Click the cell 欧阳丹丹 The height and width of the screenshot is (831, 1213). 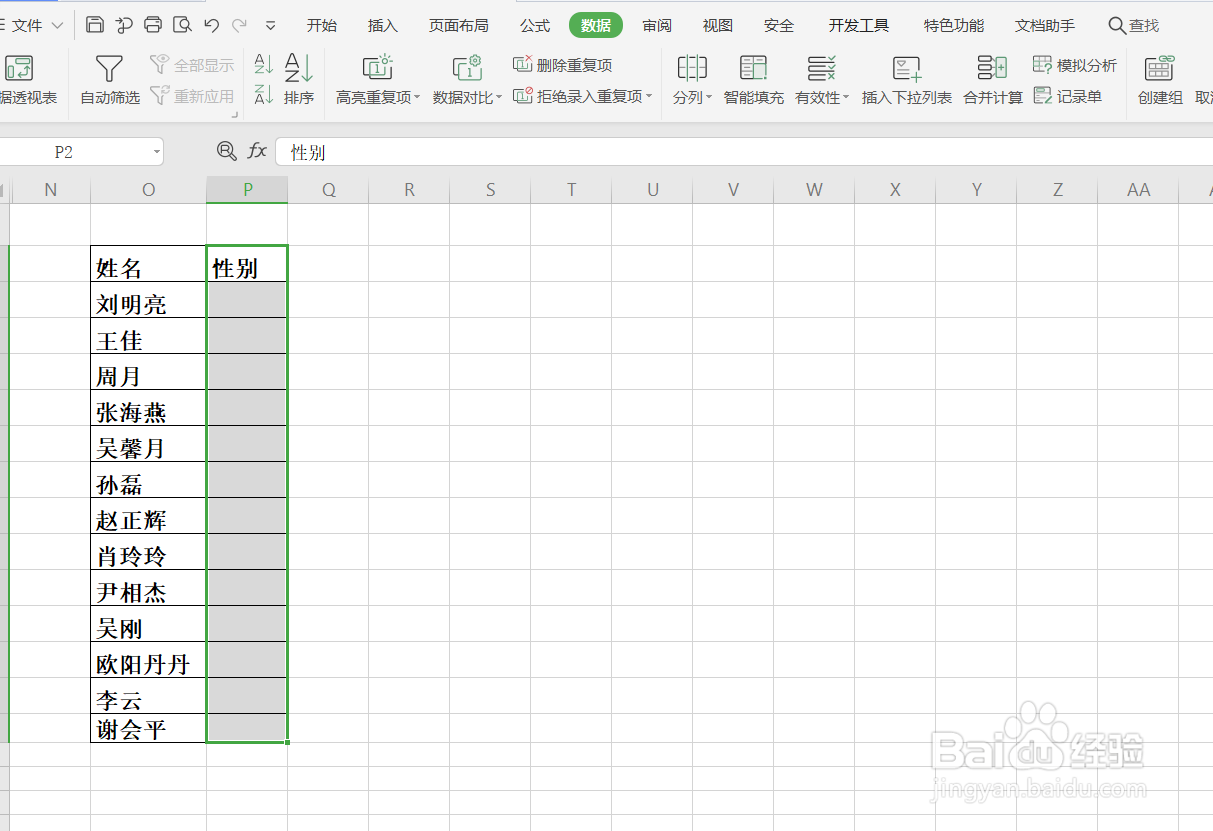148,660
